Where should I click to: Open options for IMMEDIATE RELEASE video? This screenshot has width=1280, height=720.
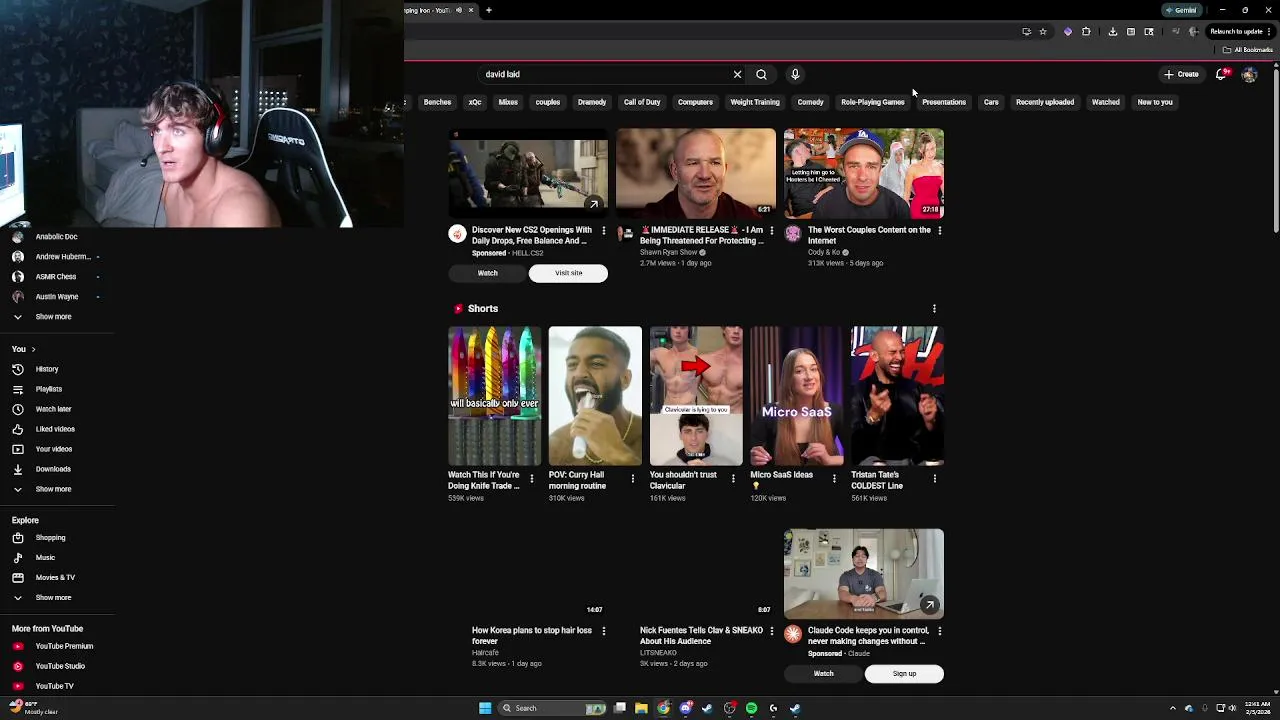click(771, 231)
